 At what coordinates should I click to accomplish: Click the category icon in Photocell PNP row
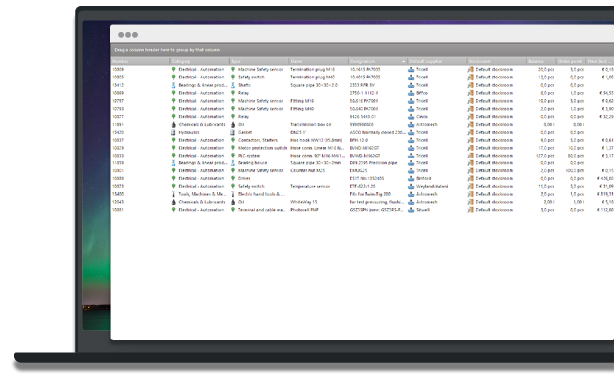[173, 210]
